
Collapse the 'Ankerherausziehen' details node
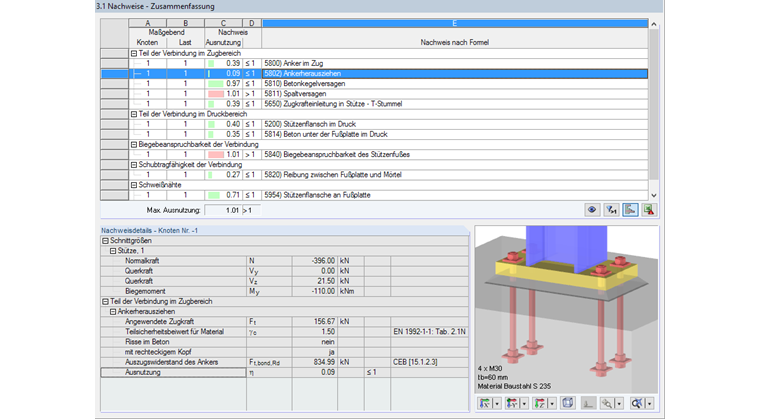pos(113,311)
